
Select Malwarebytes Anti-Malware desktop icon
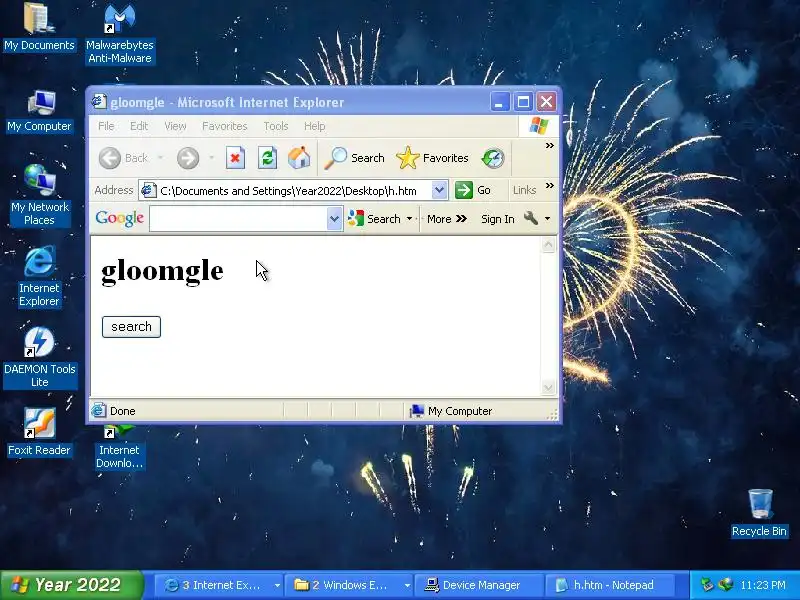point(119,34)
